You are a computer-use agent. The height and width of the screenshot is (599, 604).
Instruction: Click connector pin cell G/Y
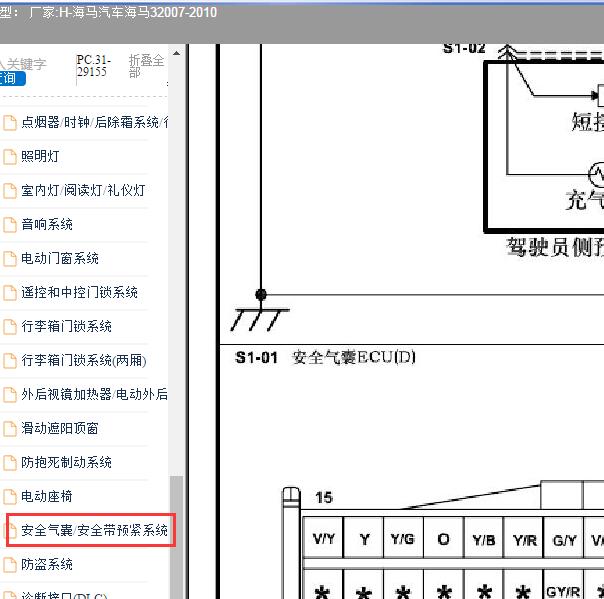[564, 539]
